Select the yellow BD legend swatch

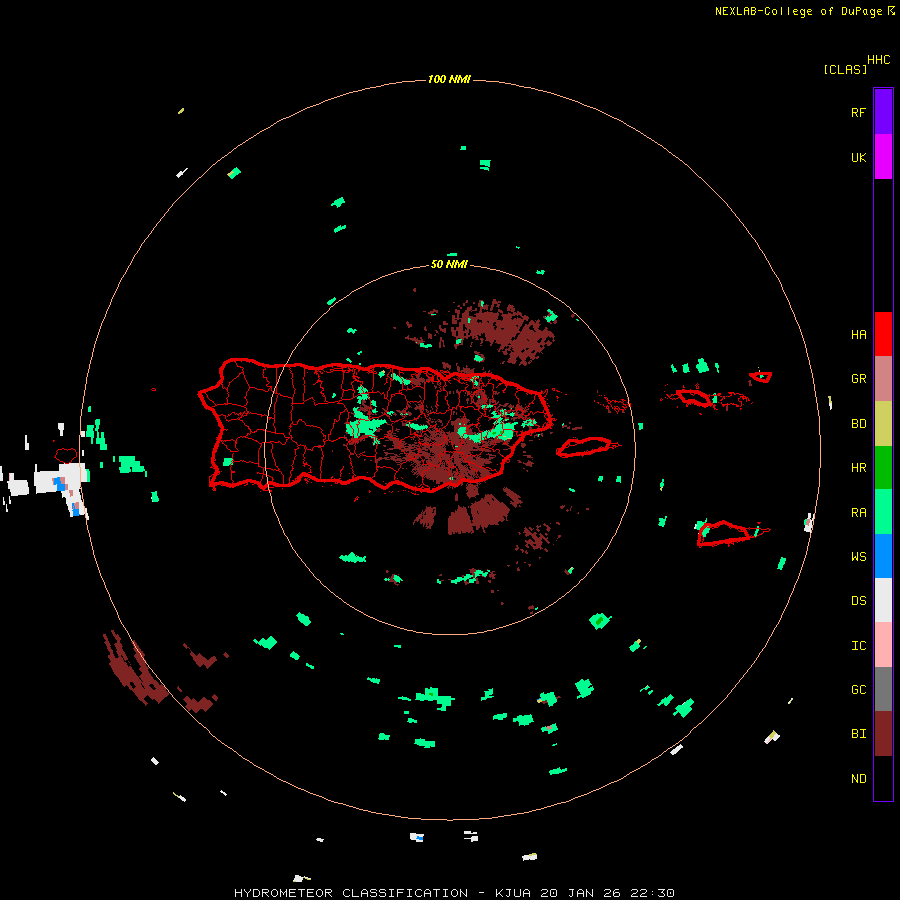(883, 423)
